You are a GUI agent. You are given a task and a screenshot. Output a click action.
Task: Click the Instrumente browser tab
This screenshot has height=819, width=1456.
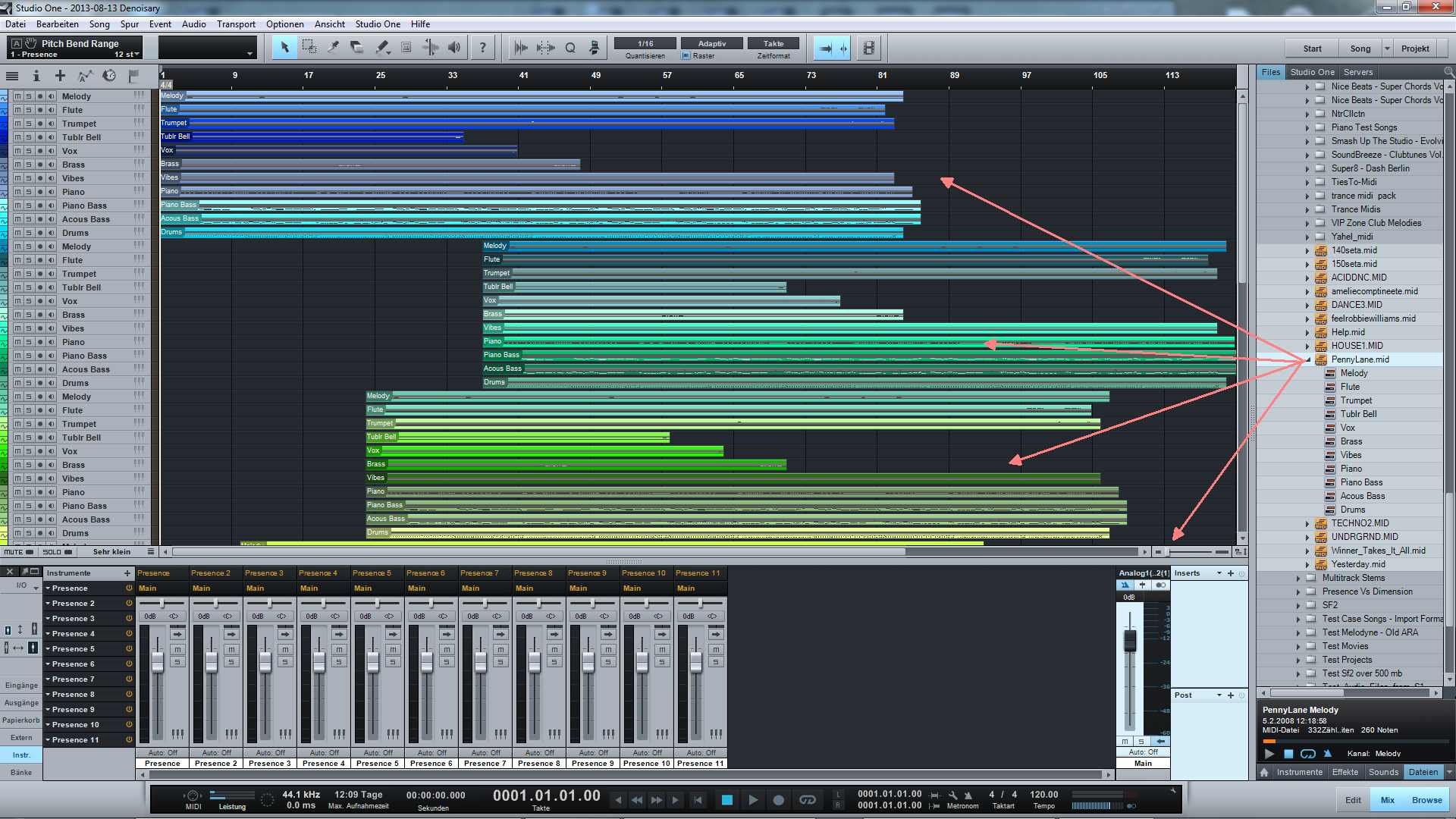pyautogui.click(x=1299, y=772)
